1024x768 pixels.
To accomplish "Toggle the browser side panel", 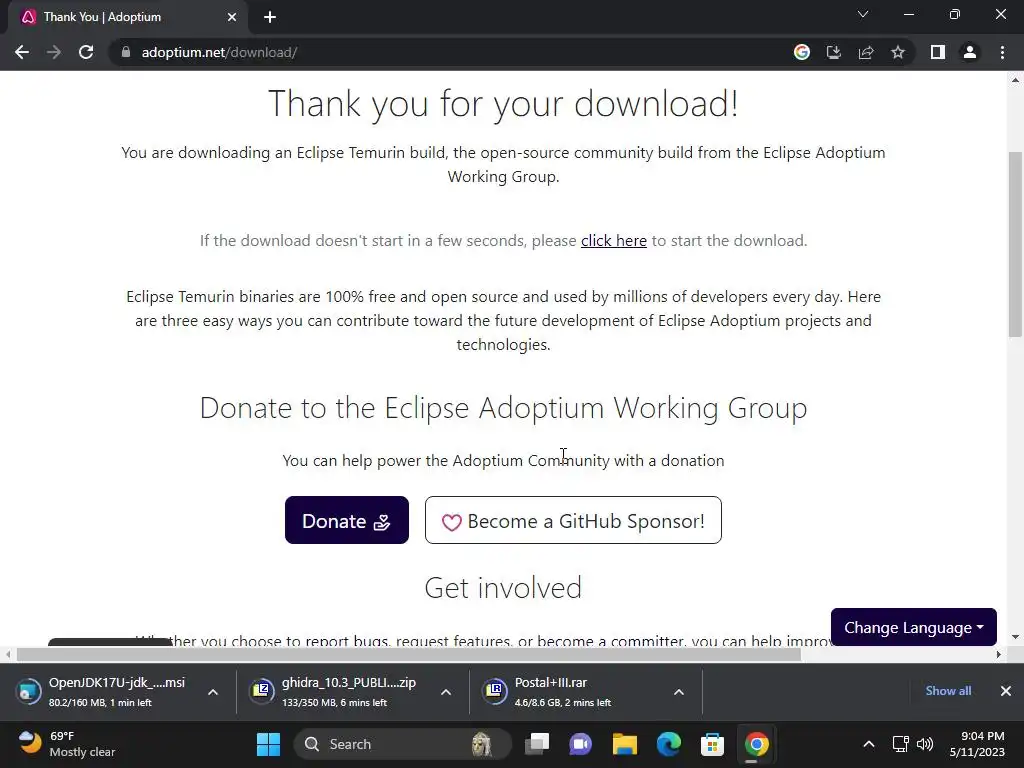I will tap(938, 52).
